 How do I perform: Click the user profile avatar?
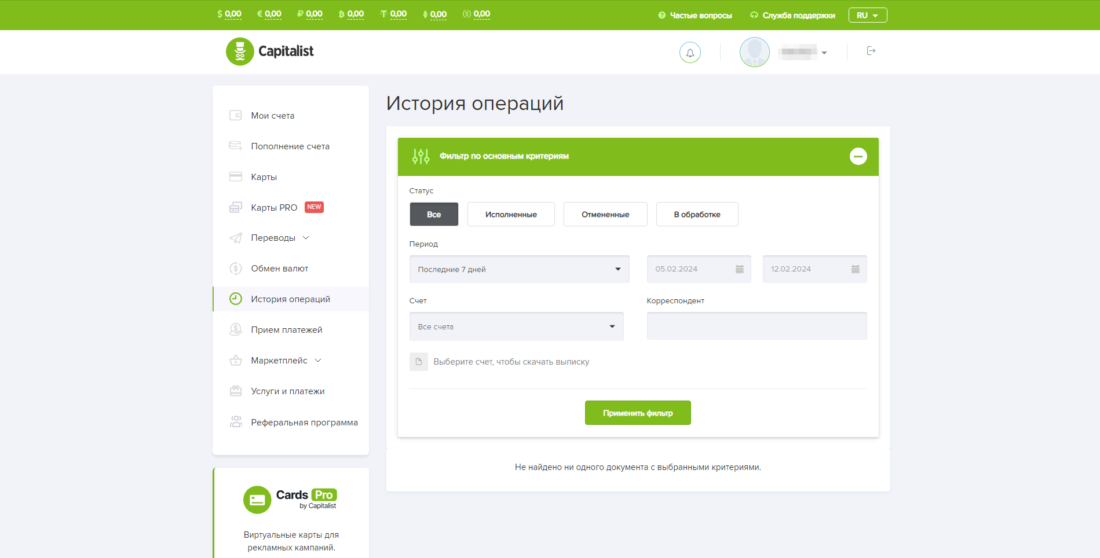(x=755, y=52)
